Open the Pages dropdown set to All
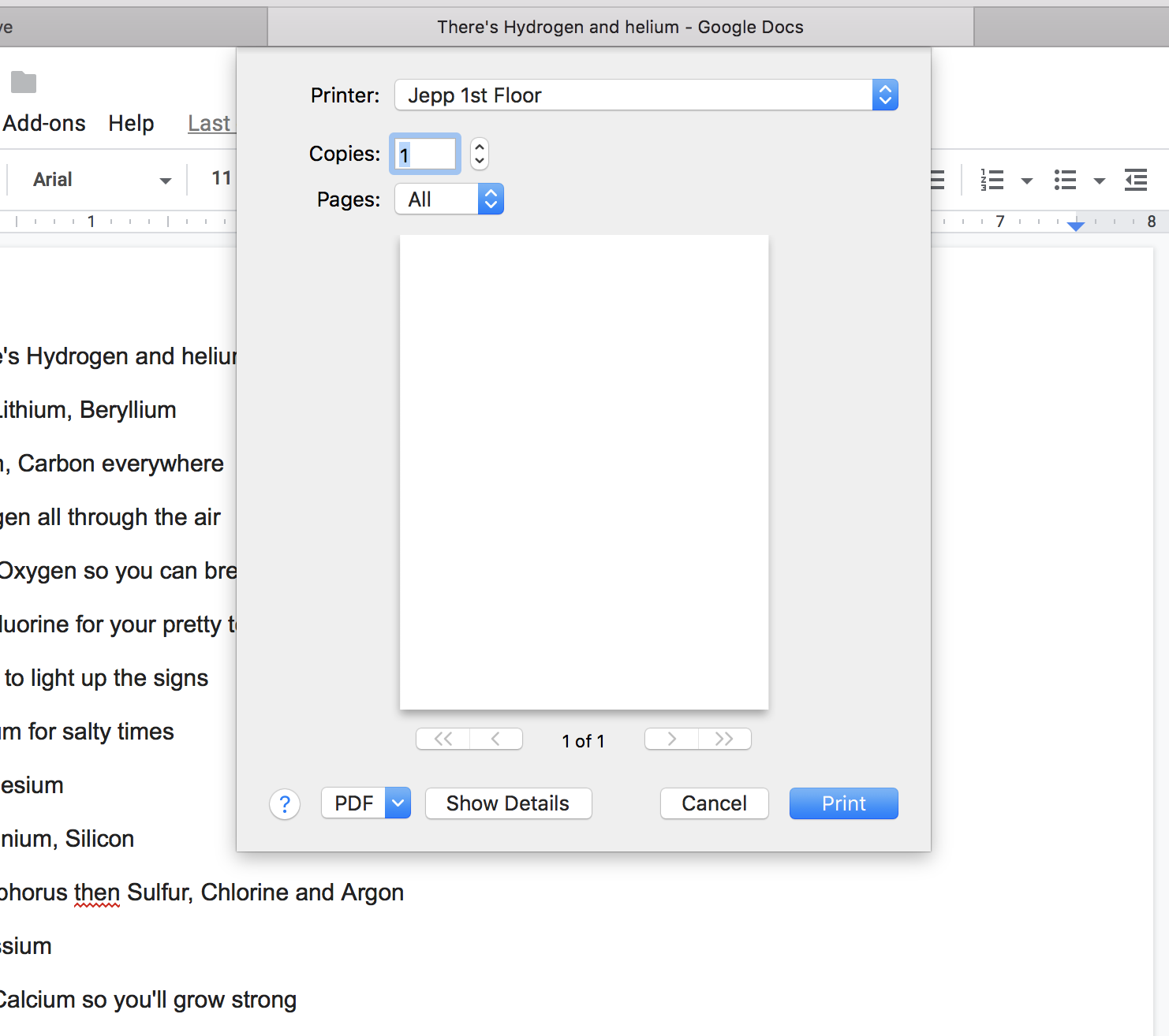 tap(491, 199)
